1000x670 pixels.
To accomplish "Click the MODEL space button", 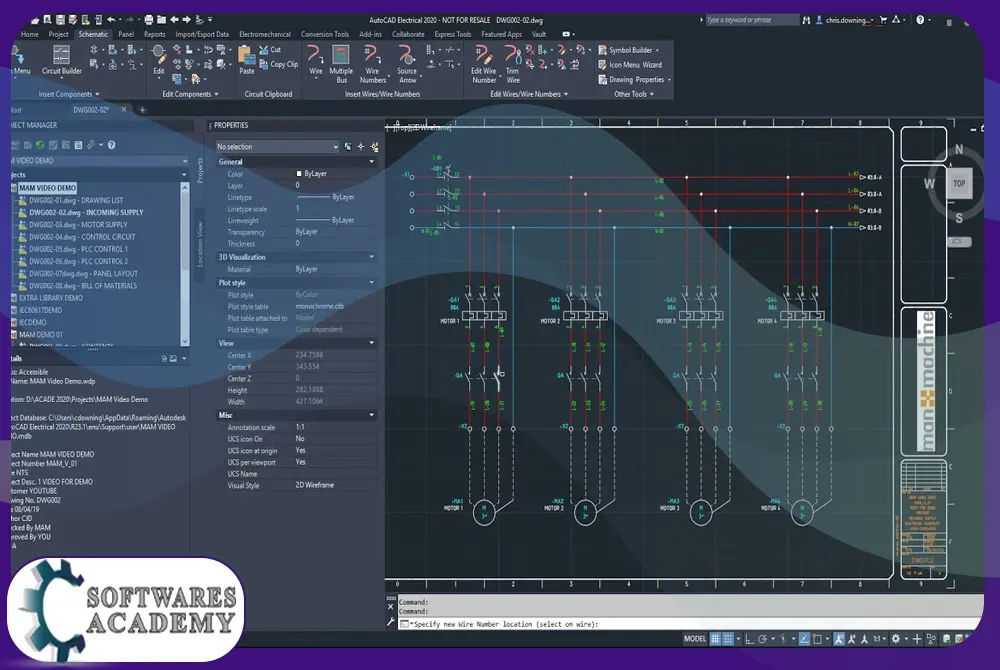I will (x=695, y=639).
